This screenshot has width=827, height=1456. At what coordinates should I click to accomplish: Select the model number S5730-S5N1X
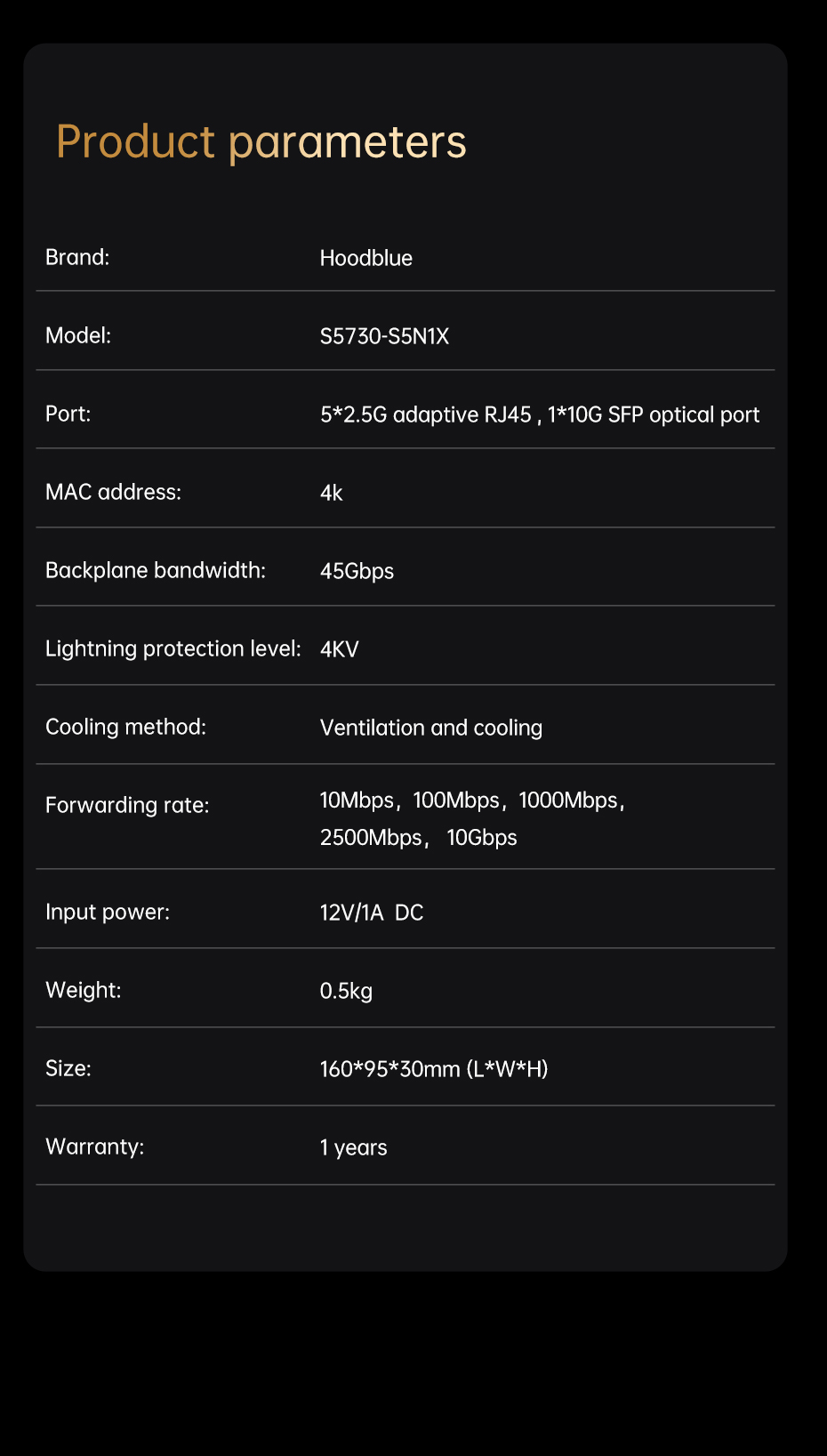tap(384, 336)
